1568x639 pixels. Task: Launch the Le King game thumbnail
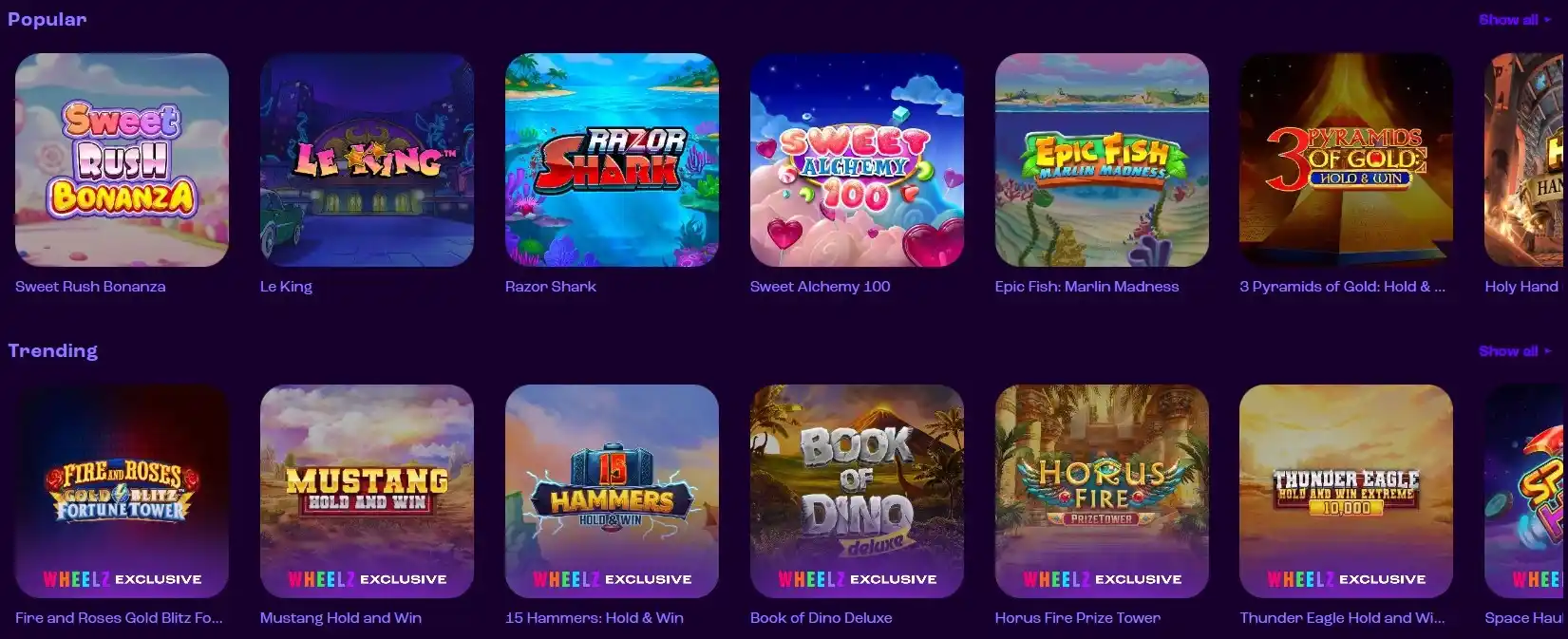tap(367, 160)
